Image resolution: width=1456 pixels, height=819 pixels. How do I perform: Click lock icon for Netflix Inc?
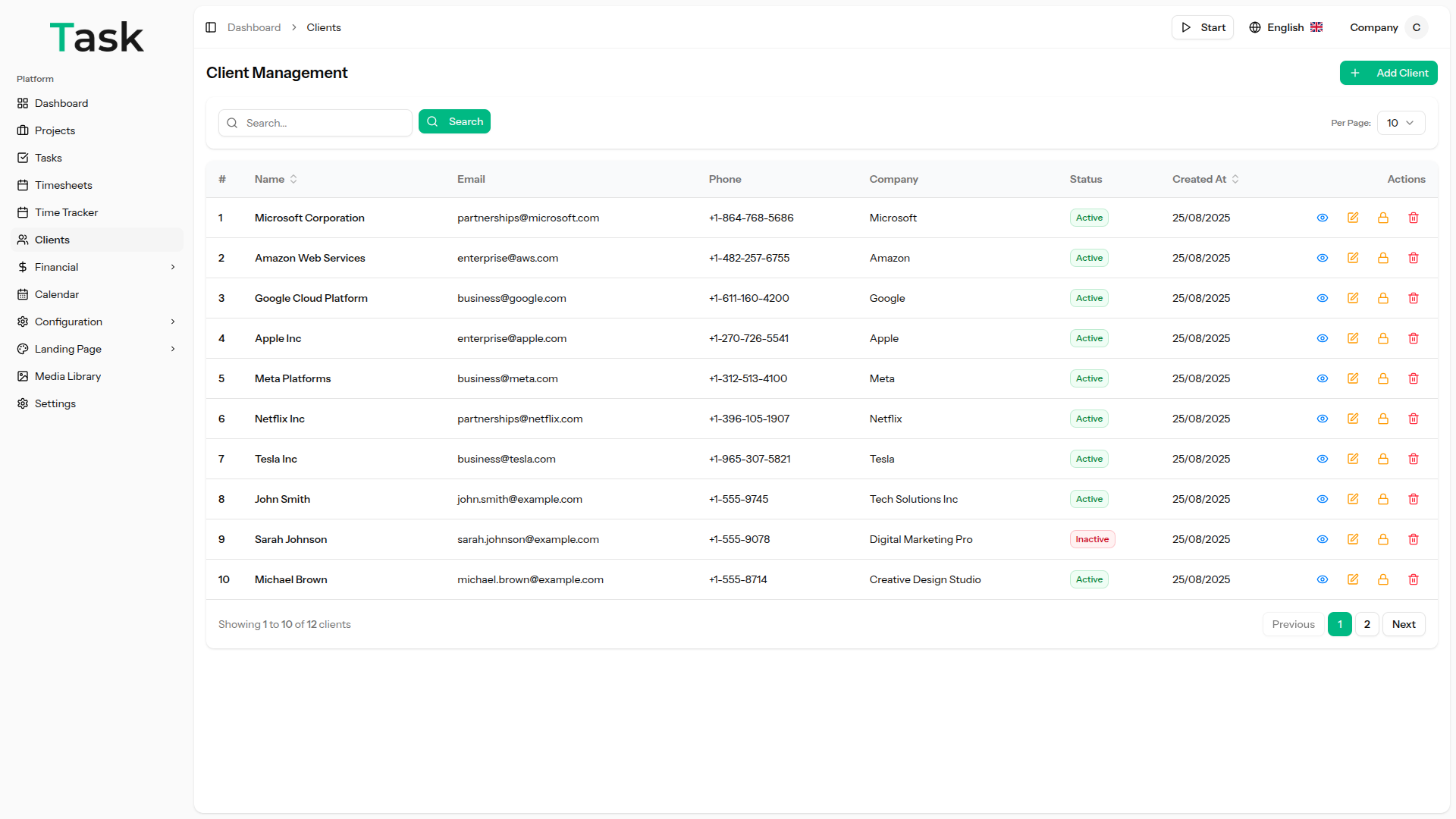pyautogui.click(x=1383, y=419)
